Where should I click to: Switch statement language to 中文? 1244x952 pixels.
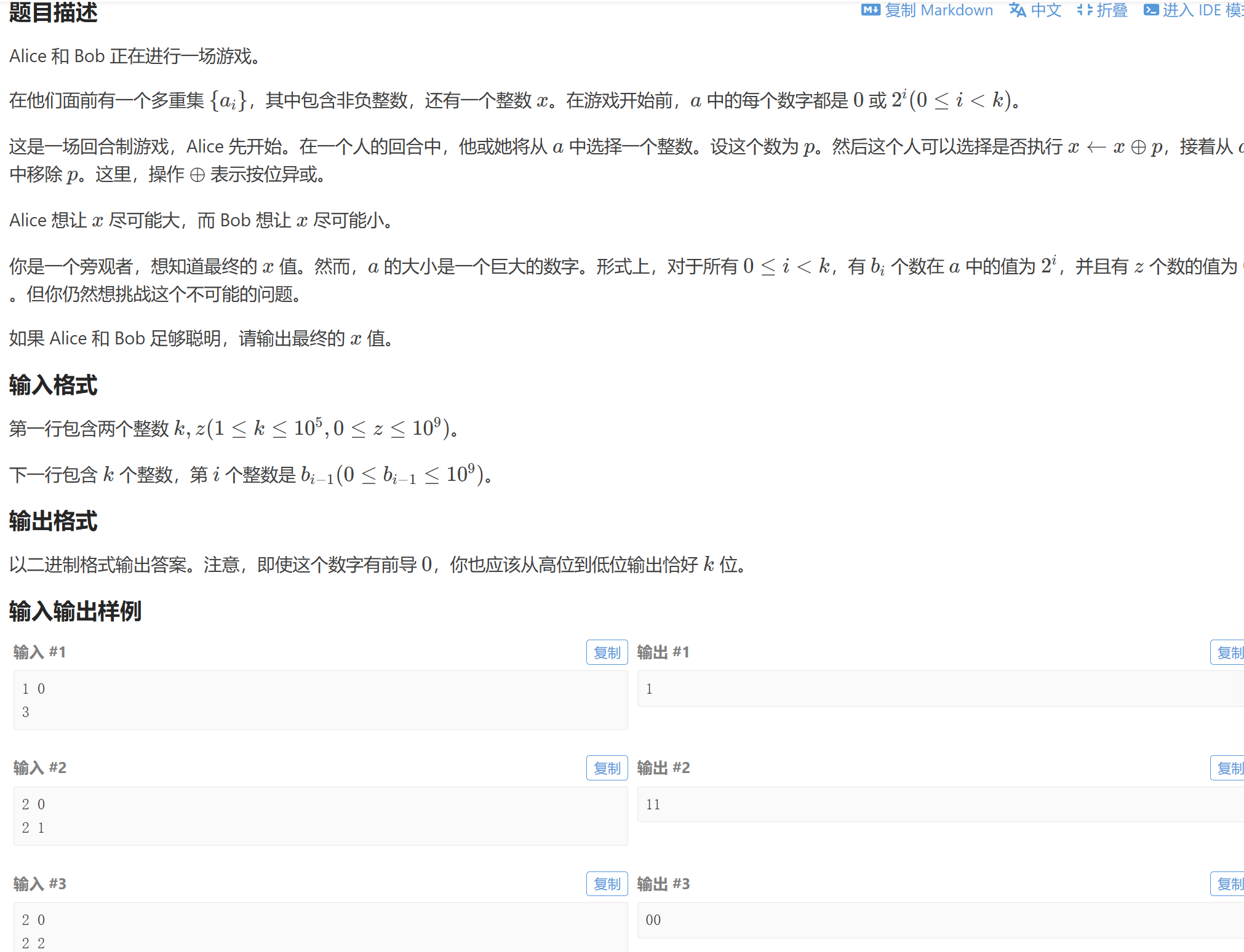[x=1046, y=10]
